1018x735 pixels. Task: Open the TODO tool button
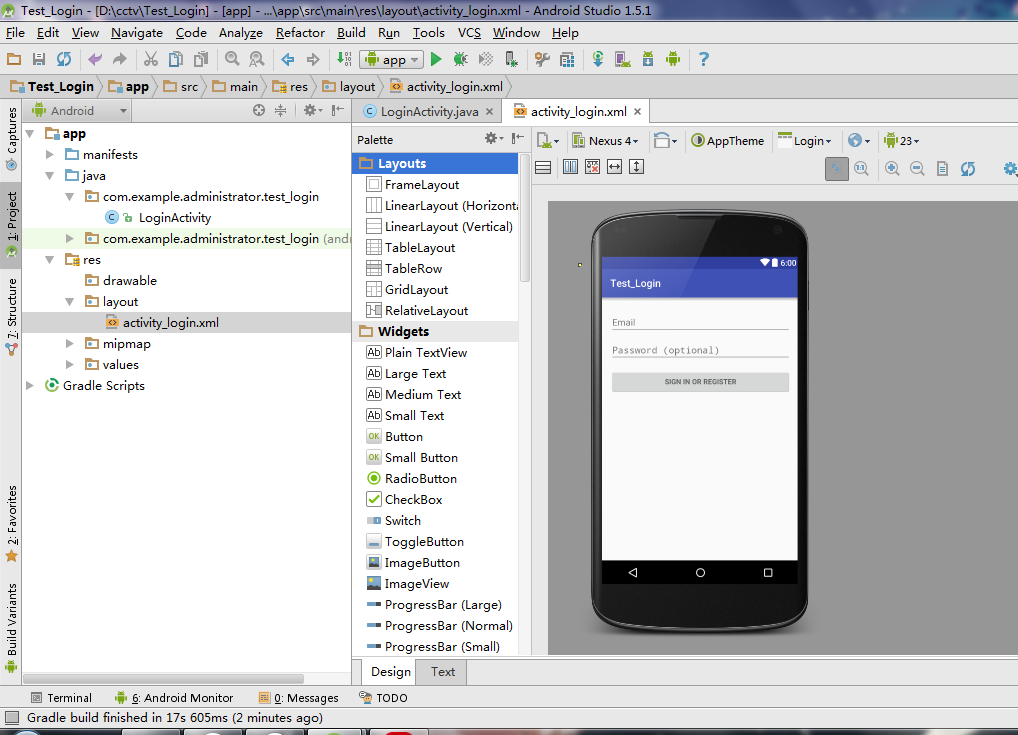(384, 698)
